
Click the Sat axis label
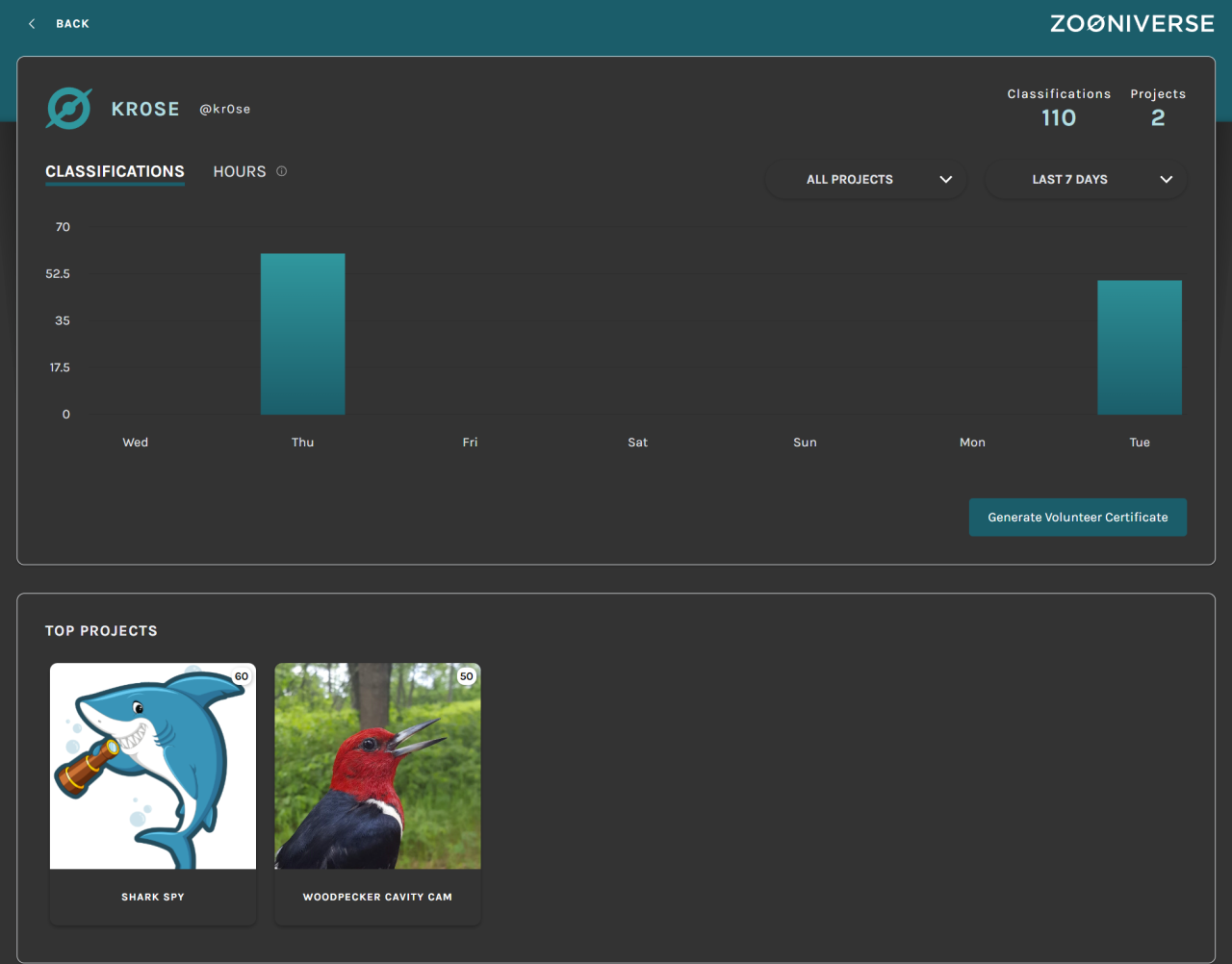point(637,443)
